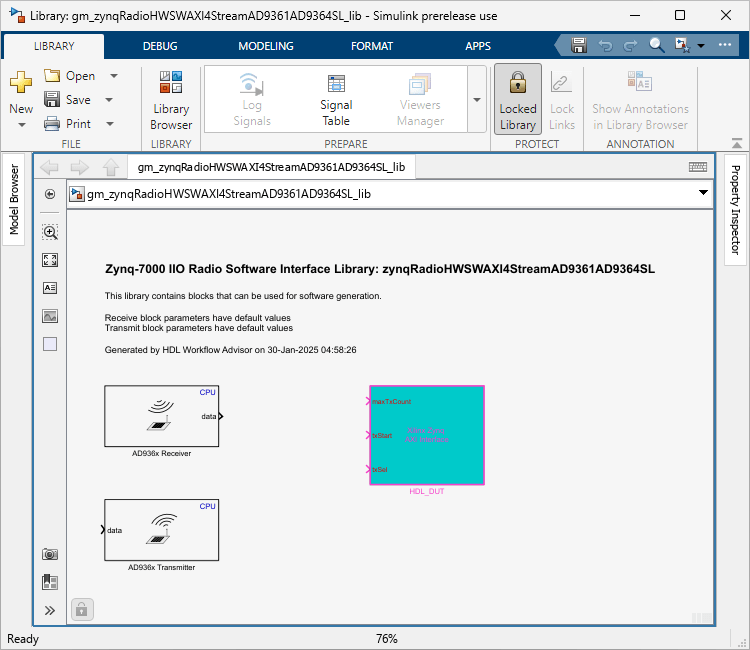750x650 pixels.
Task: Print using the Print icon
Action: 52,124
